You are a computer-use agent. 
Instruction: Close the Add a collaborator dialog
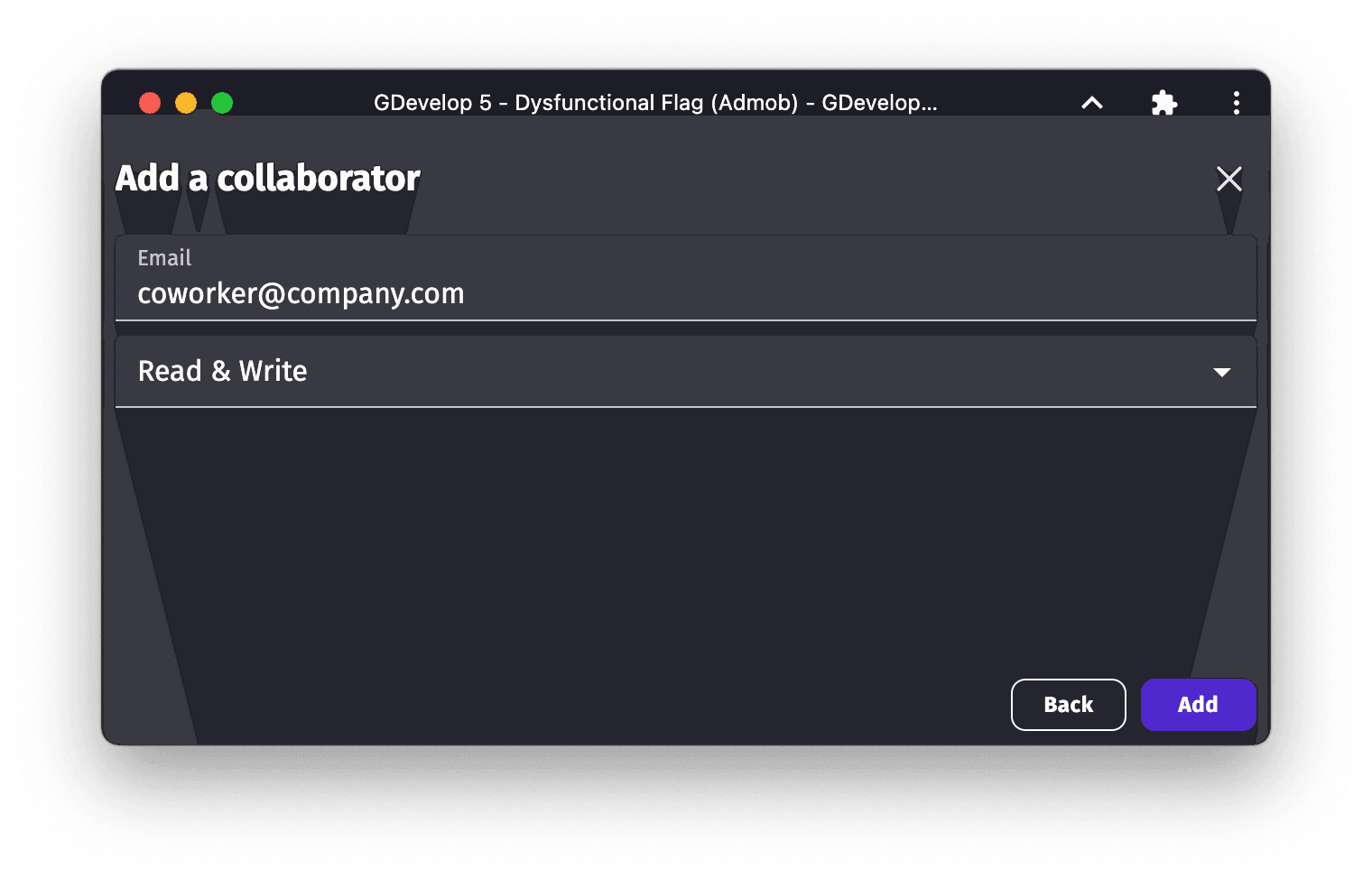coord(1228,179)
